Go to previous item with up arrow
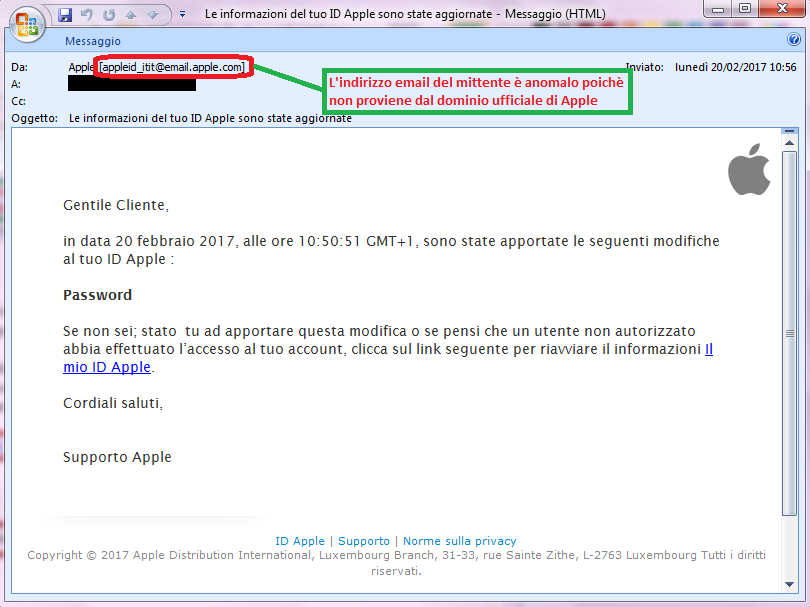The image size is (810, 607). point(131,15)
